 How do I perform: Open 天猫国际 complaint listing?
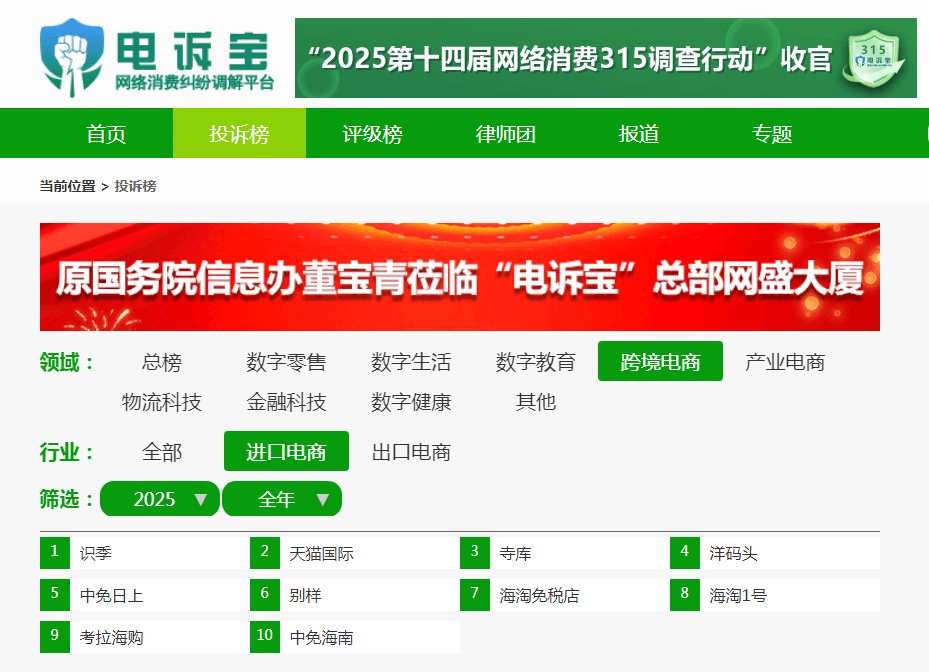[x=321, y=553]
